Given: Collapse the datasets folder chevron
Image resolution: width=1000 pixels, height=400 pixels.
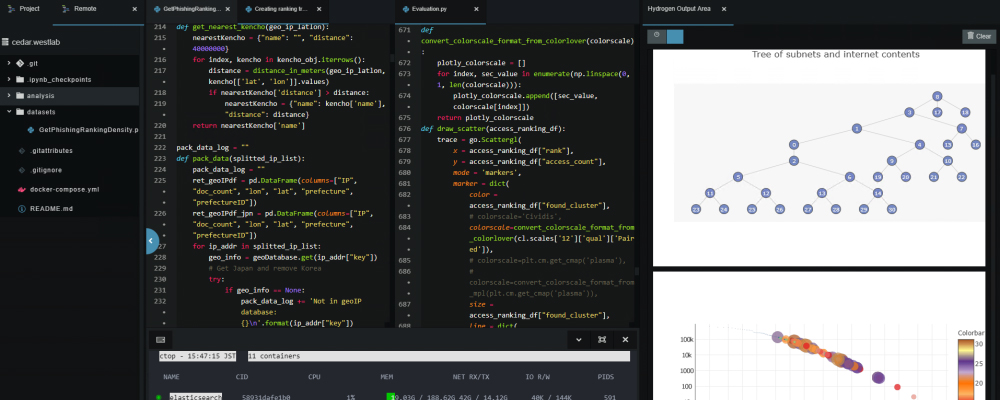Looking at the screenshot, I should 9,112.
